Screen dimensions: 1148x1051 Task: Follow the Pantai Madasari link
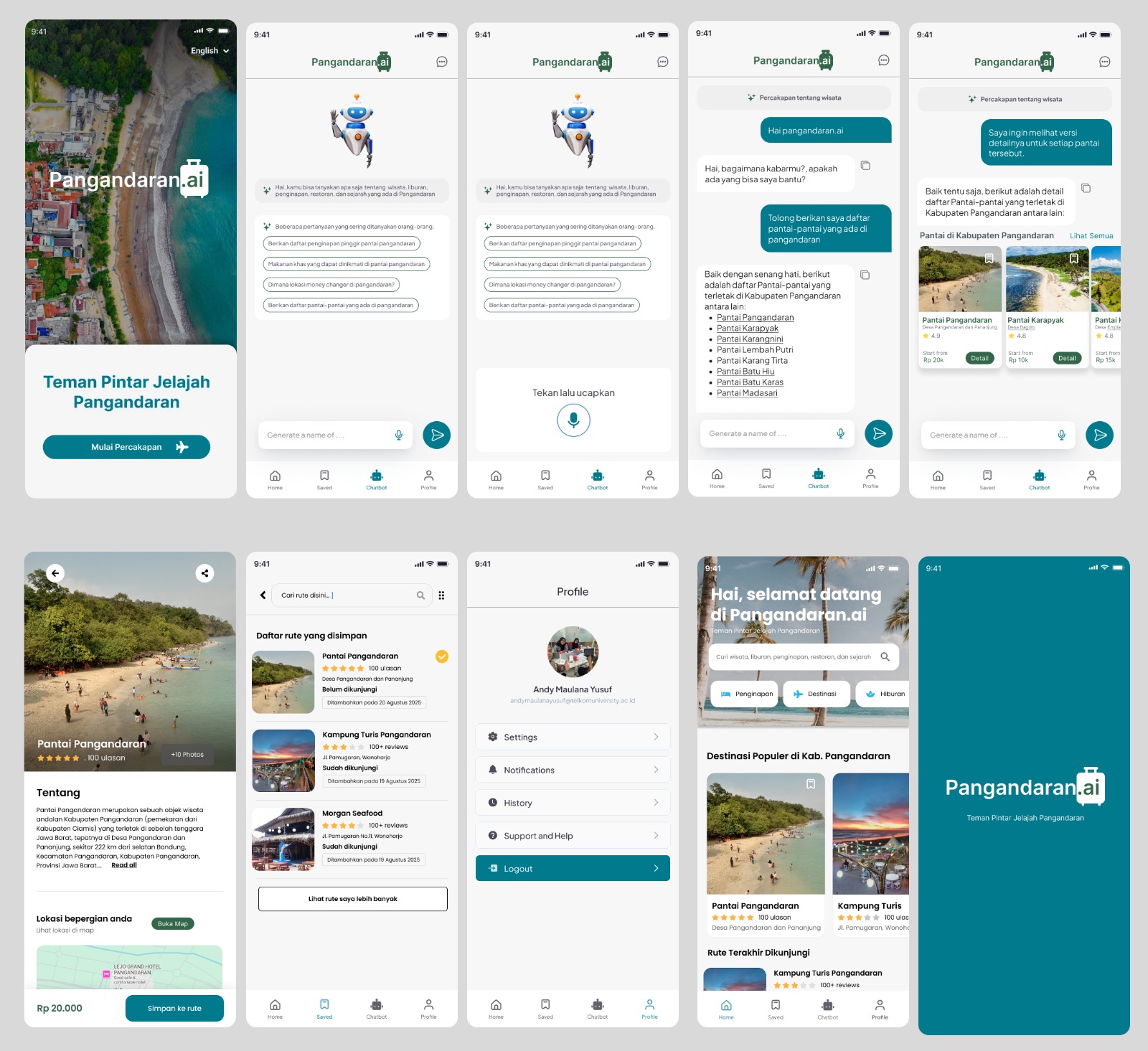(747, 393)
